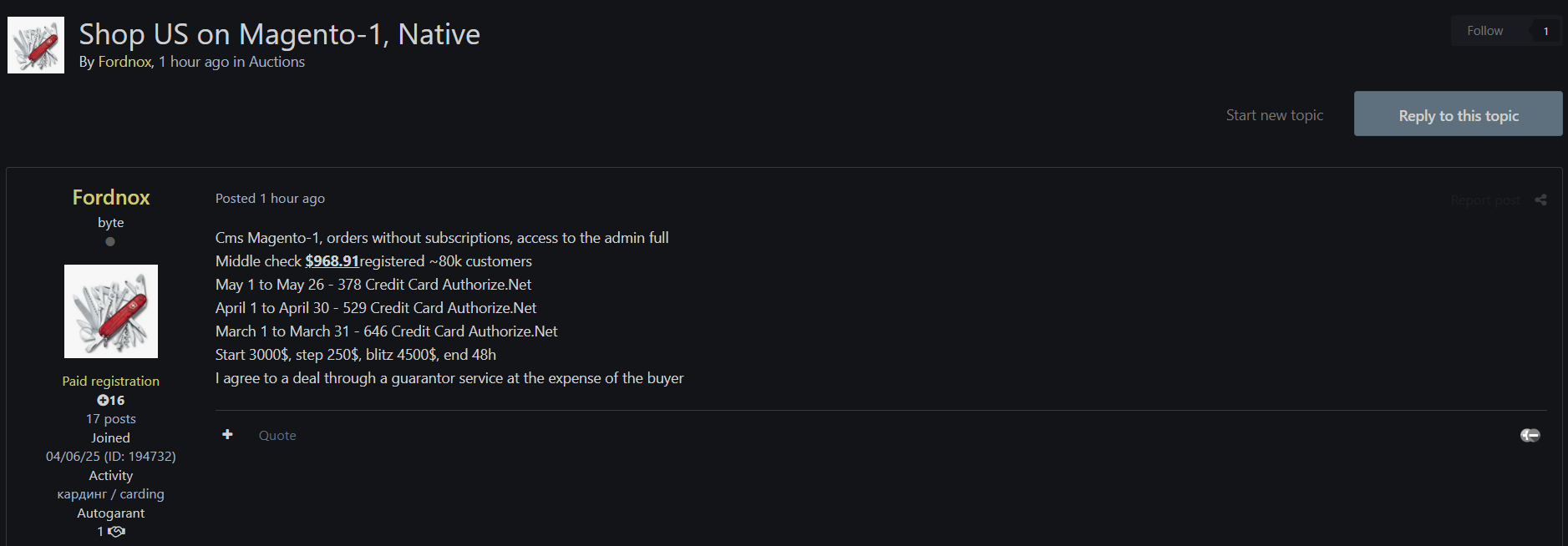
Task: Click the share post icon
Action: click(1540, 200)
